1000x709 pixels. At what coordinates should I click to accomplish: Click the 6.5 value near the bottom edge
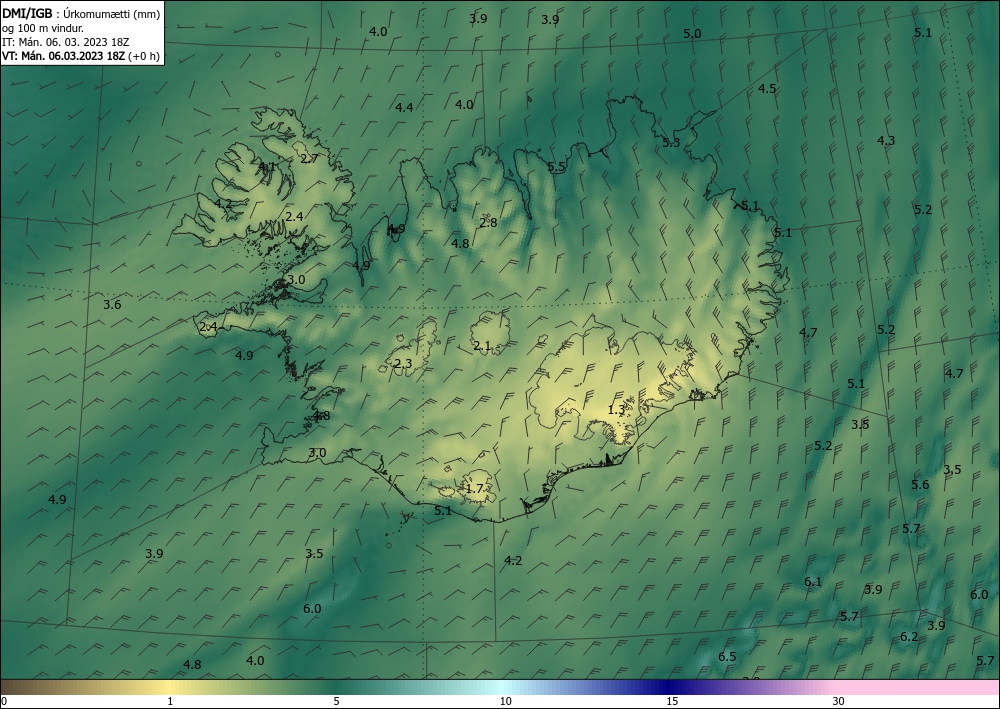tap(727, 657)
